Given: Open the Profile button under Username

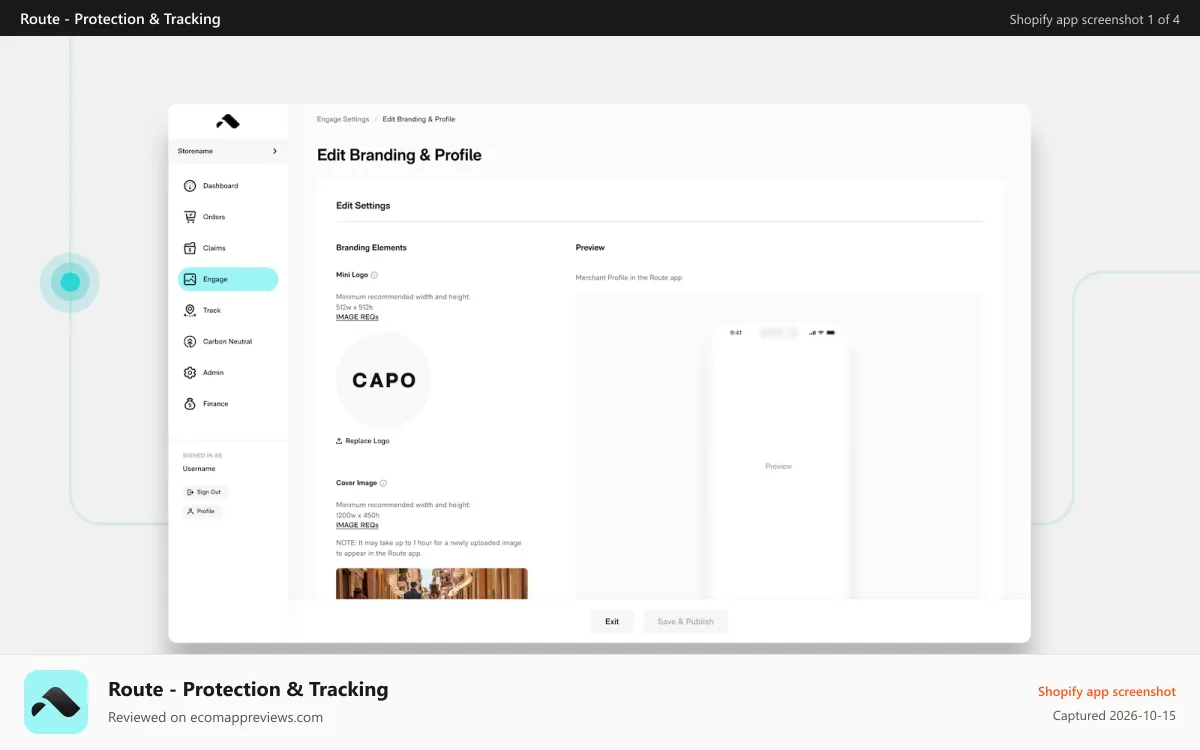Looking at the screenshot, I should (x=201, y=511).
